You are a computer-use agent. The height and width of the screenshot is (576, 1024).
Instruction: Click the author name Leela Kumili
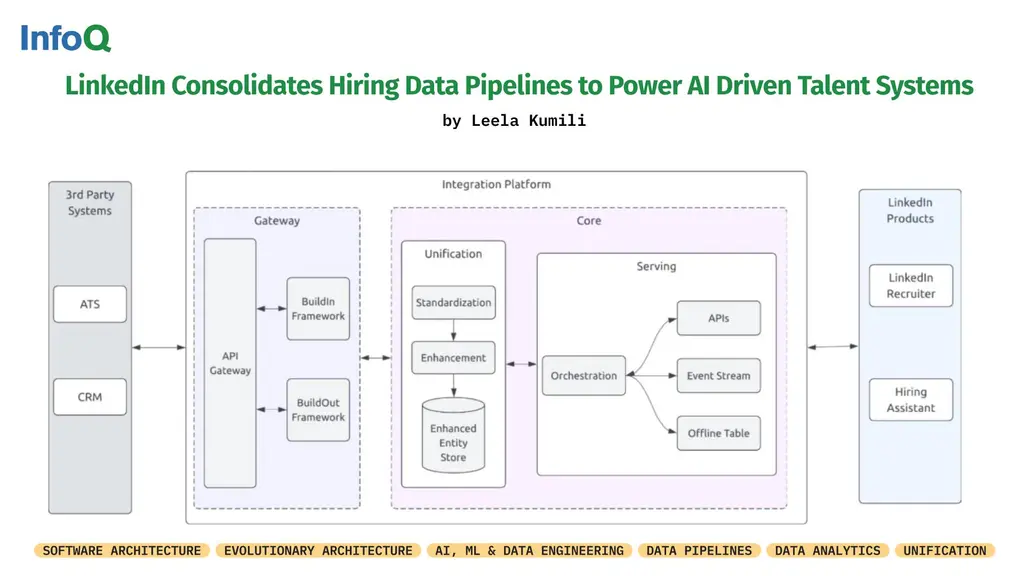(528, 121)
